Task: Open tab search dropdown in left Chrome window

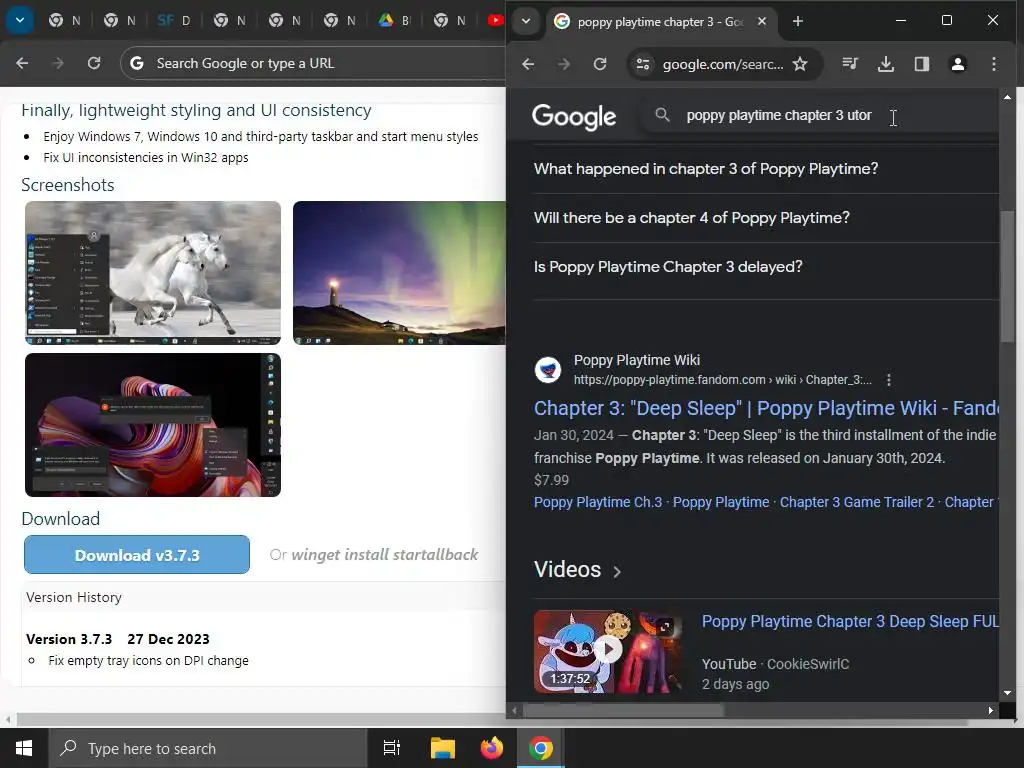Action: 20,20
